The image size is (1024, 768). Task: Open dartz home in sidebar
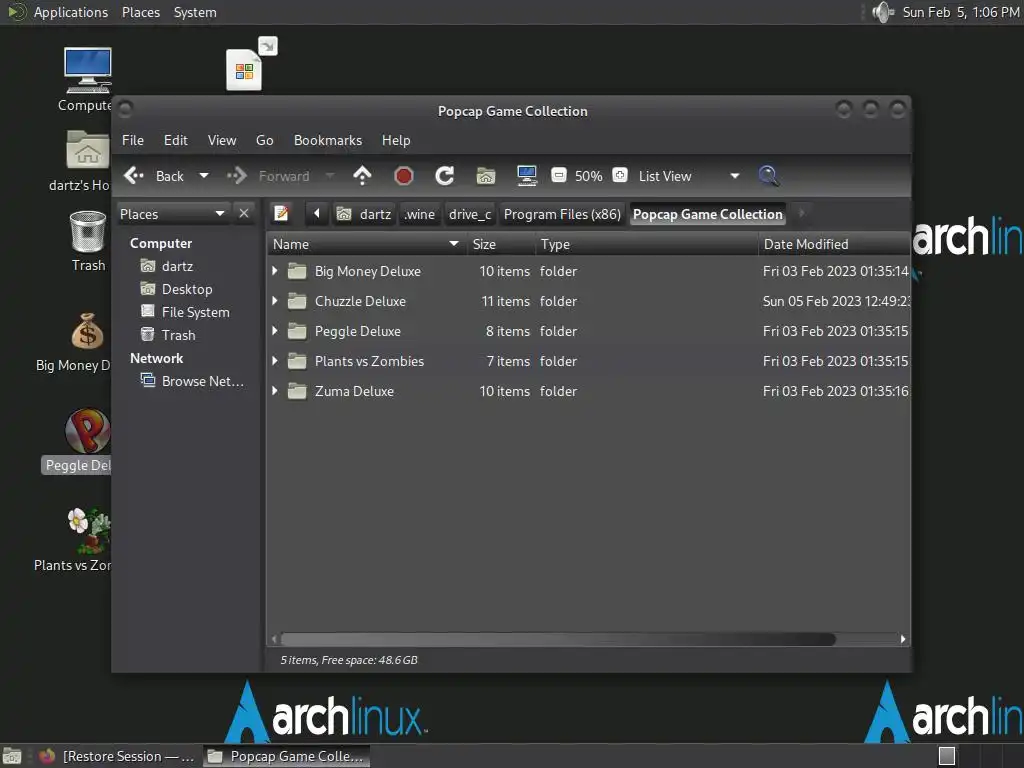167,266
